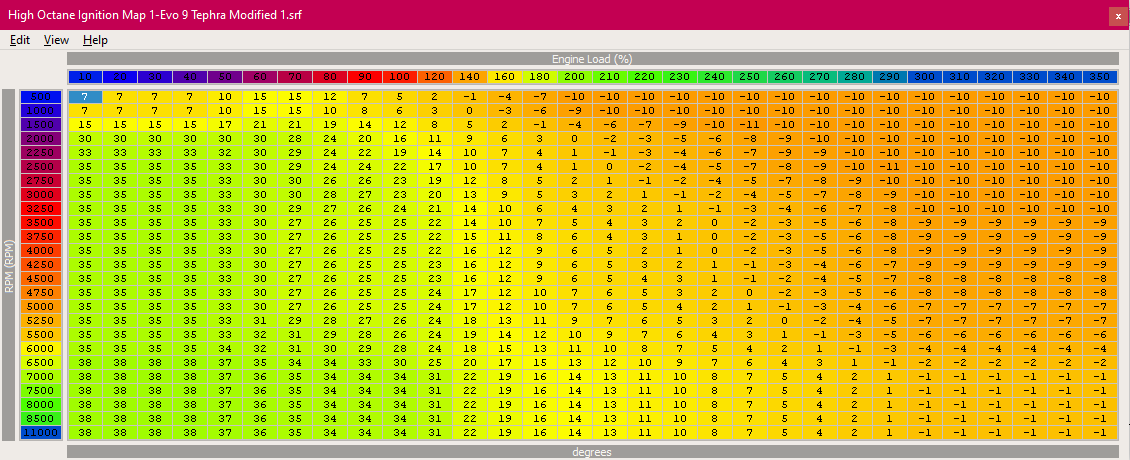1130x460 pixels.
Task: Select the 10% engine load column header
Action: click(85, 77)
